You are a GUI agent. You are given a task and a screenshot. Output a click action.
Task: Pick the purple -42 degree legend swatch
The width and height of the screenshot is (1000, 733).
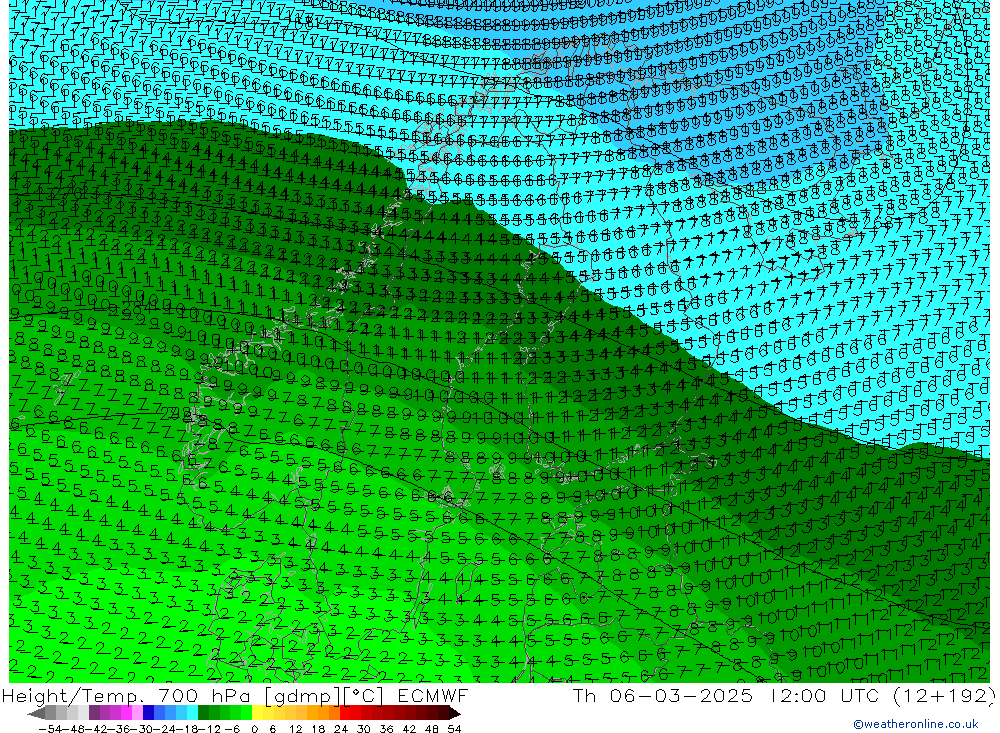pyautogui.click(x=94, y=713)
